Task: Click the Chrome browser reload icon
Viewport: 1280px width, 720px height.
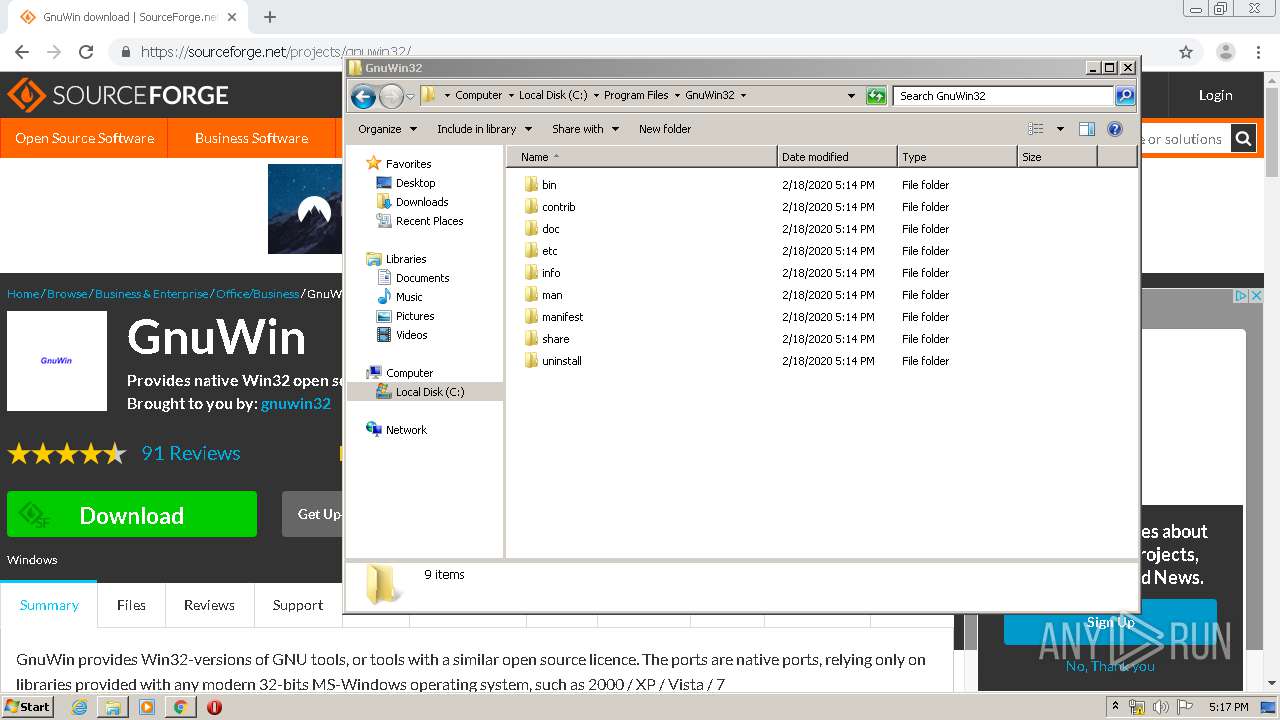Action: (x=86, y=52)
